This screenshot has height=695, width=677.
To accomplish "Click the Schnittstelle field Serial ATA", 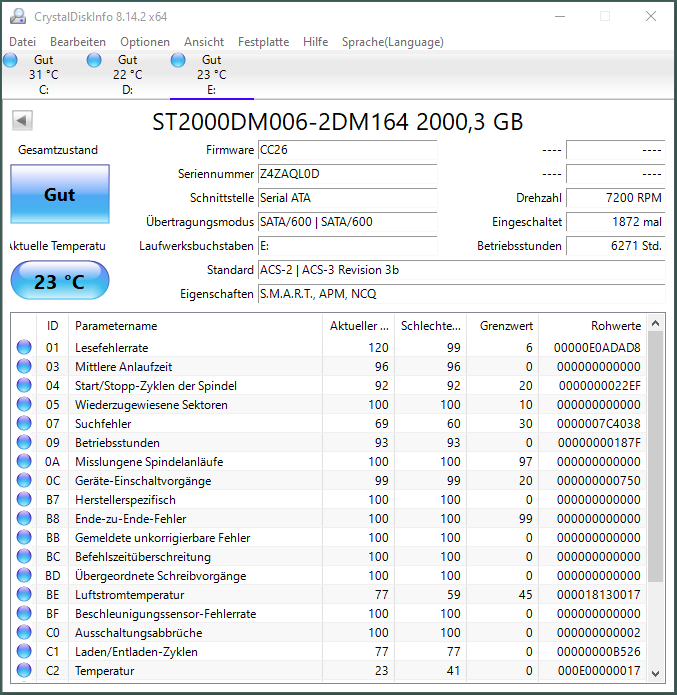I will pos(348,198).
